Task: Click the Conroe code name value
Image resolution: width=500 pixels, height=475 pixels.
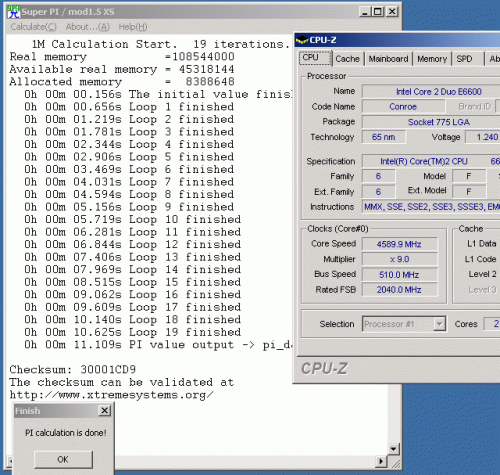Action: [403, 107]
